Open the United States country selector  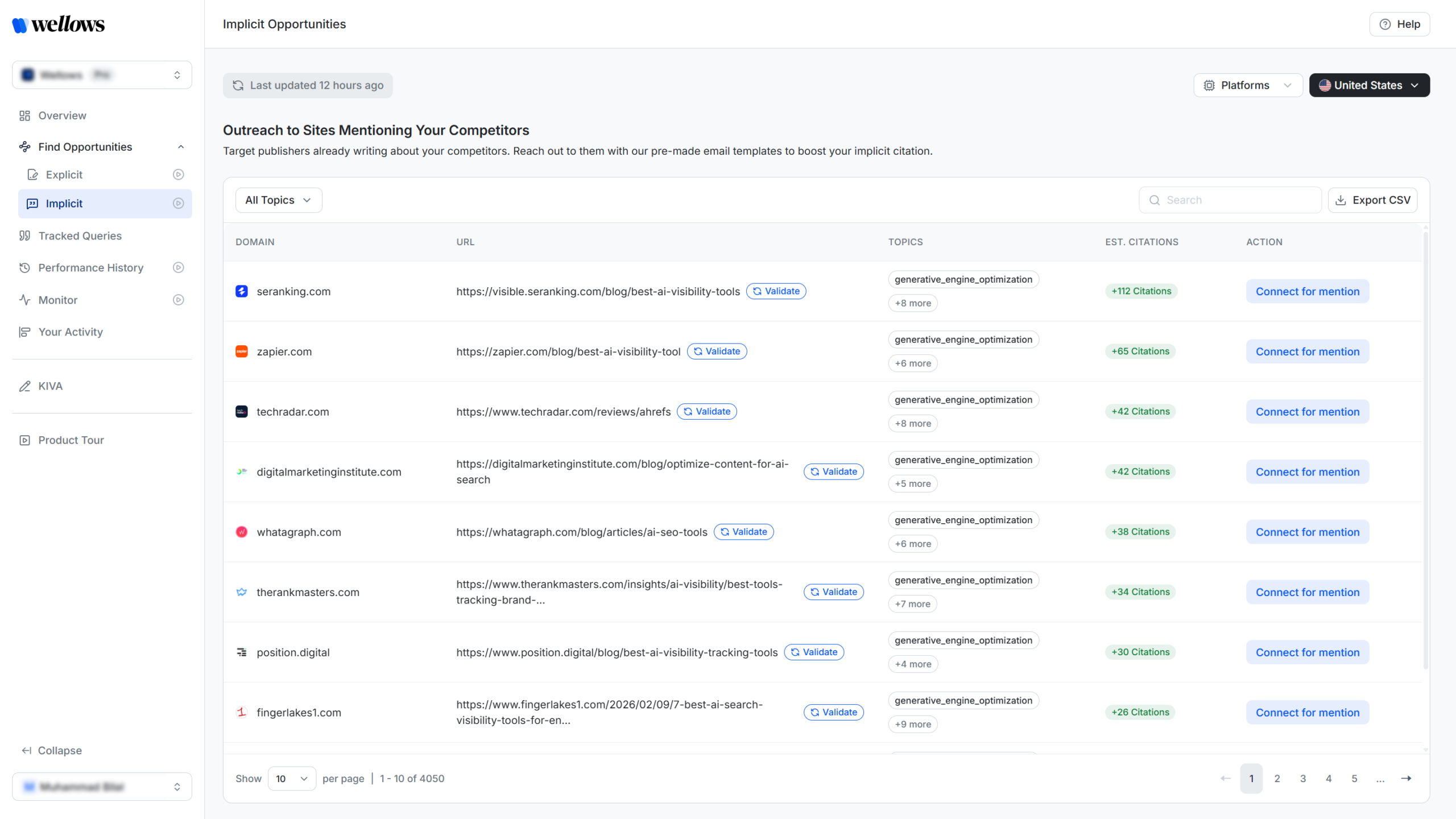(x=1369, y=85)
